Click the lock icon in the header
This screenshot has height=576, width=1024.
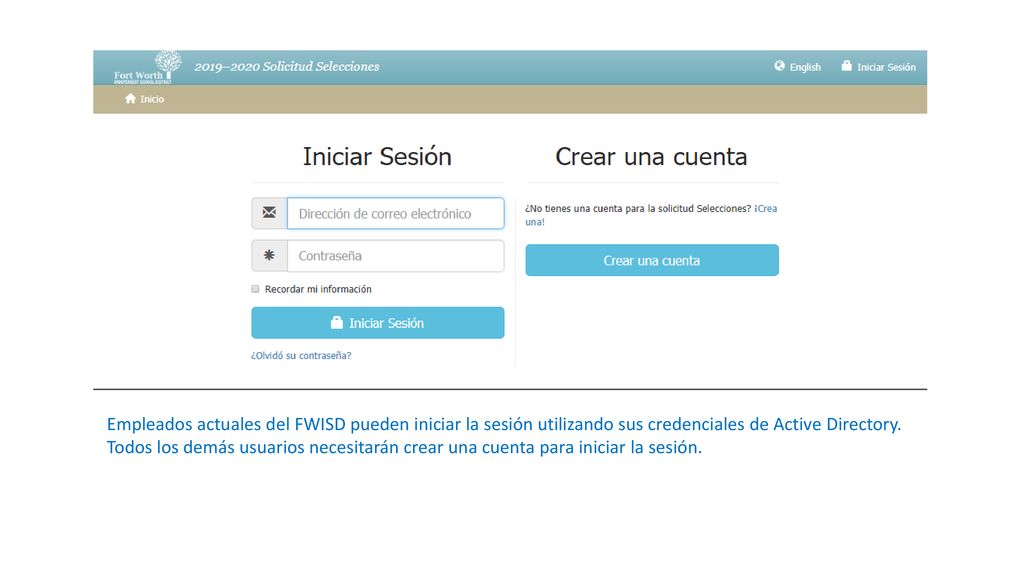click(846, 65)
